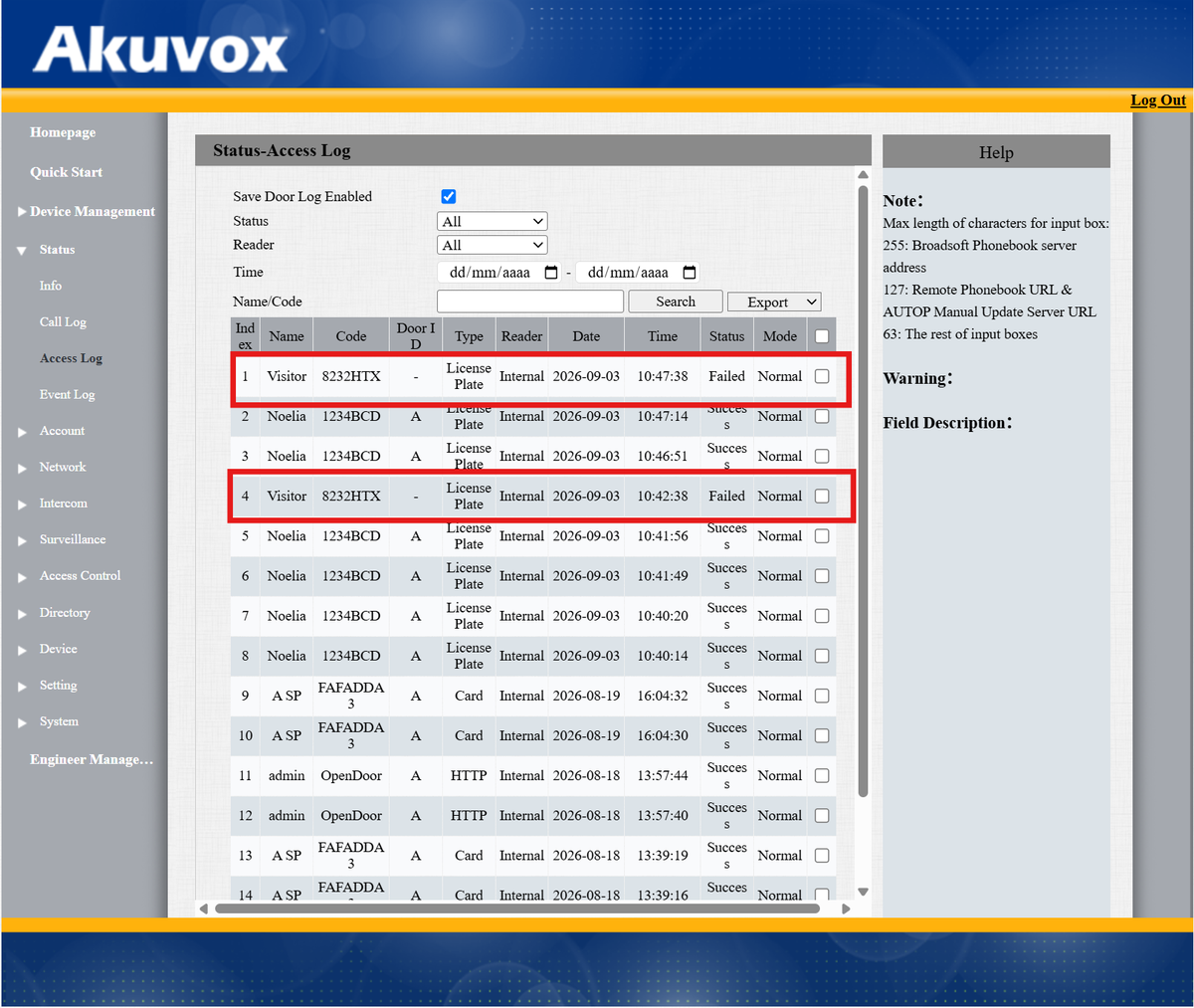
Task: Click the scroll down arrow of the log
Action: click(863, 892)
